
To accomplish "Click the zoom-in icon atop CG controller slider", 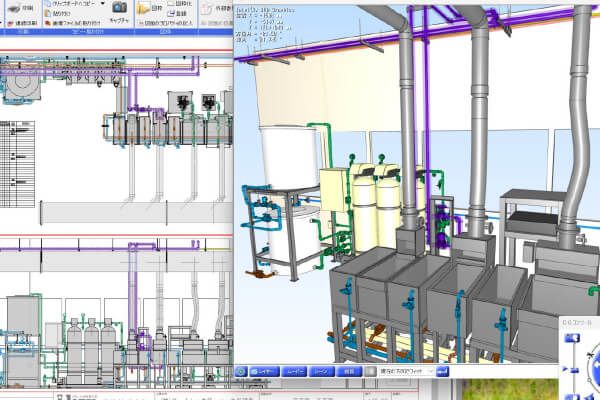I will pyautogui.click(x=572, y=338).
